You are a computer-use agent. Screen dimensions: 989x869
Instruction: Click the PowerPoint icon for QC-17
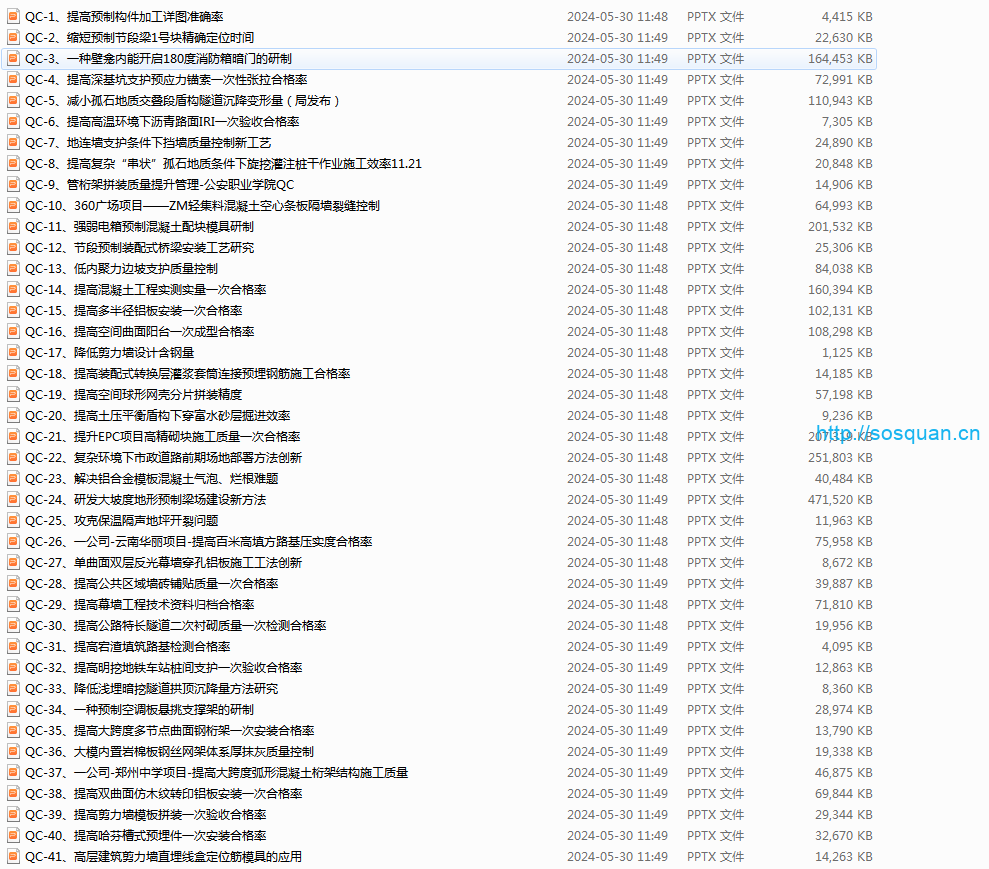point(12,352)
